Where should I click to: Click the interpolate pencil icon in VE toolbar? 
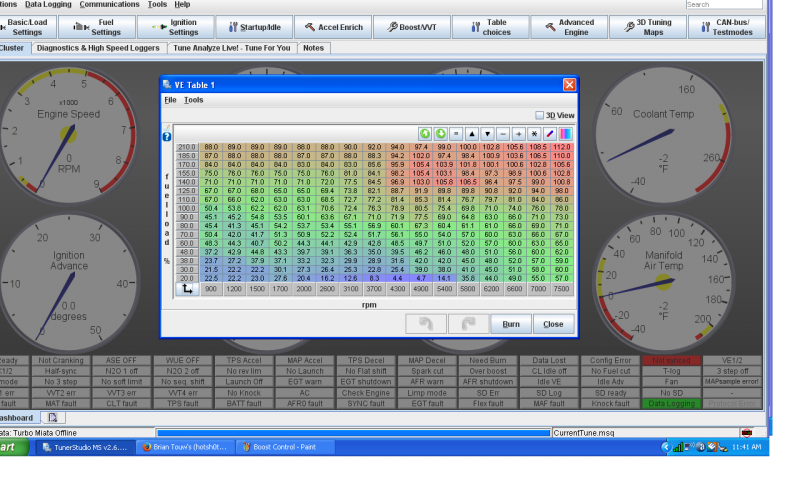click(x=549, y=134)
